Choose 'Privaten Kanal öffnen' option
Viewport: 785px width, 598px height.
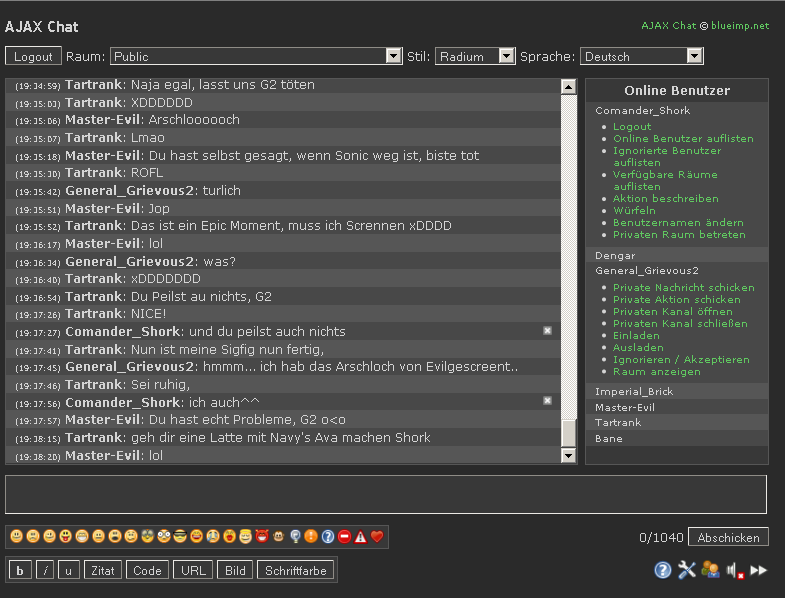click(x=673, y=312)
